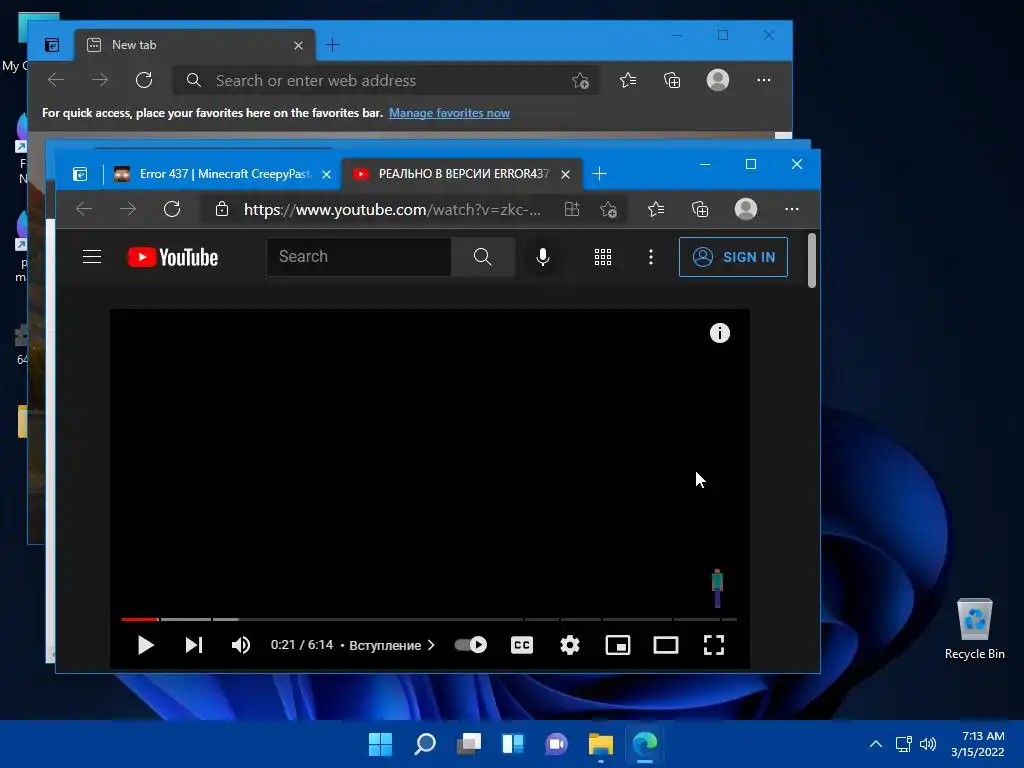The width and height of the screenshot is (1024, 768).
Task: Click Search or enter web address box
Action: (385, 80)
